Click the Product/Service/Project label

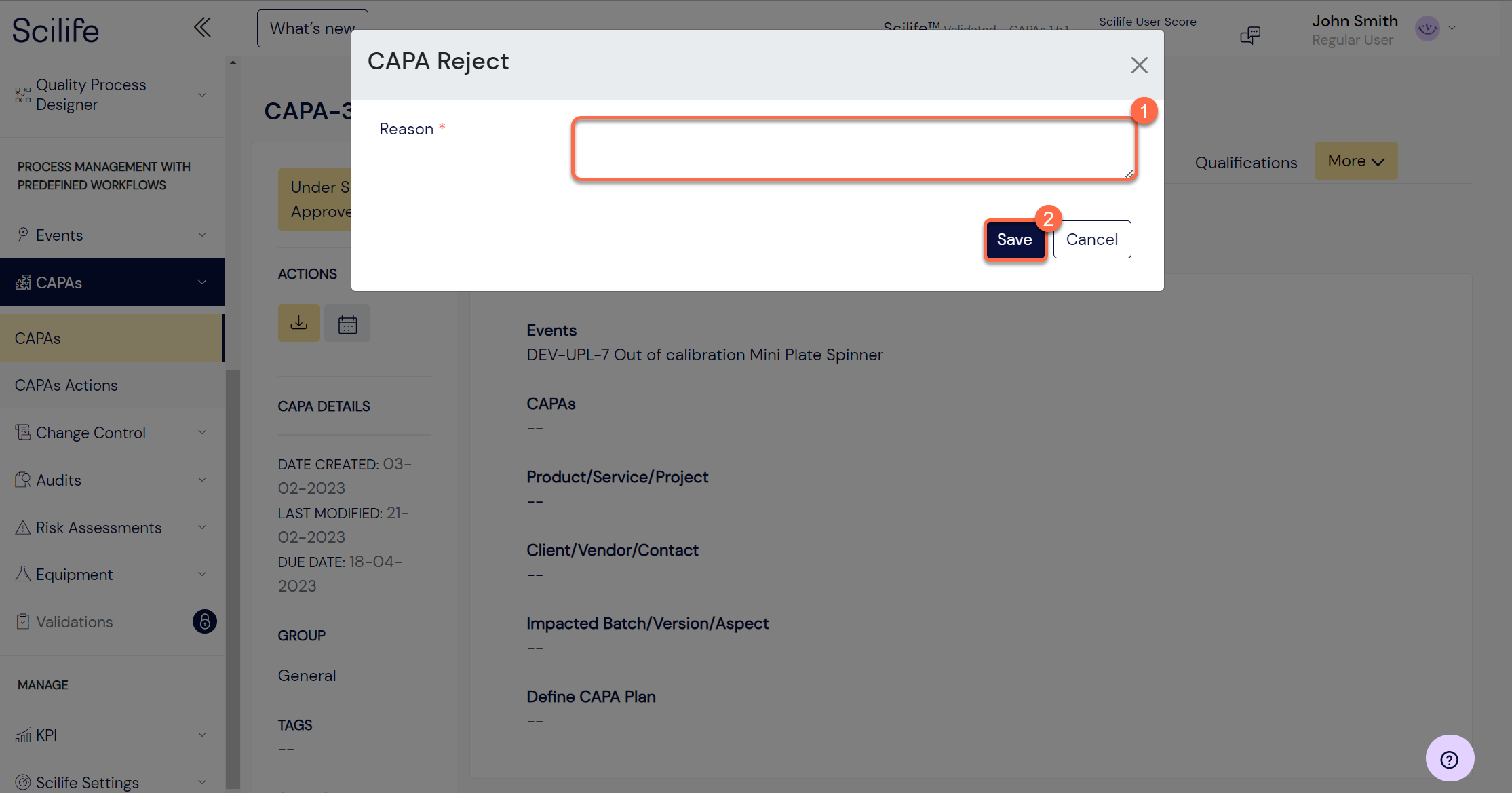617,477
